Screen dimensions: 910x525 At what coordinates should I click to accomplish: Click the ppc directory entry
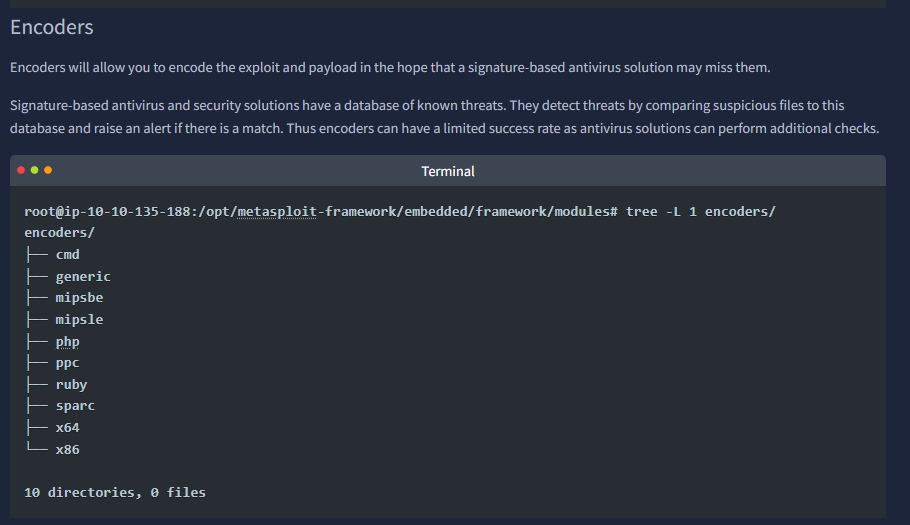pos(67,363)
